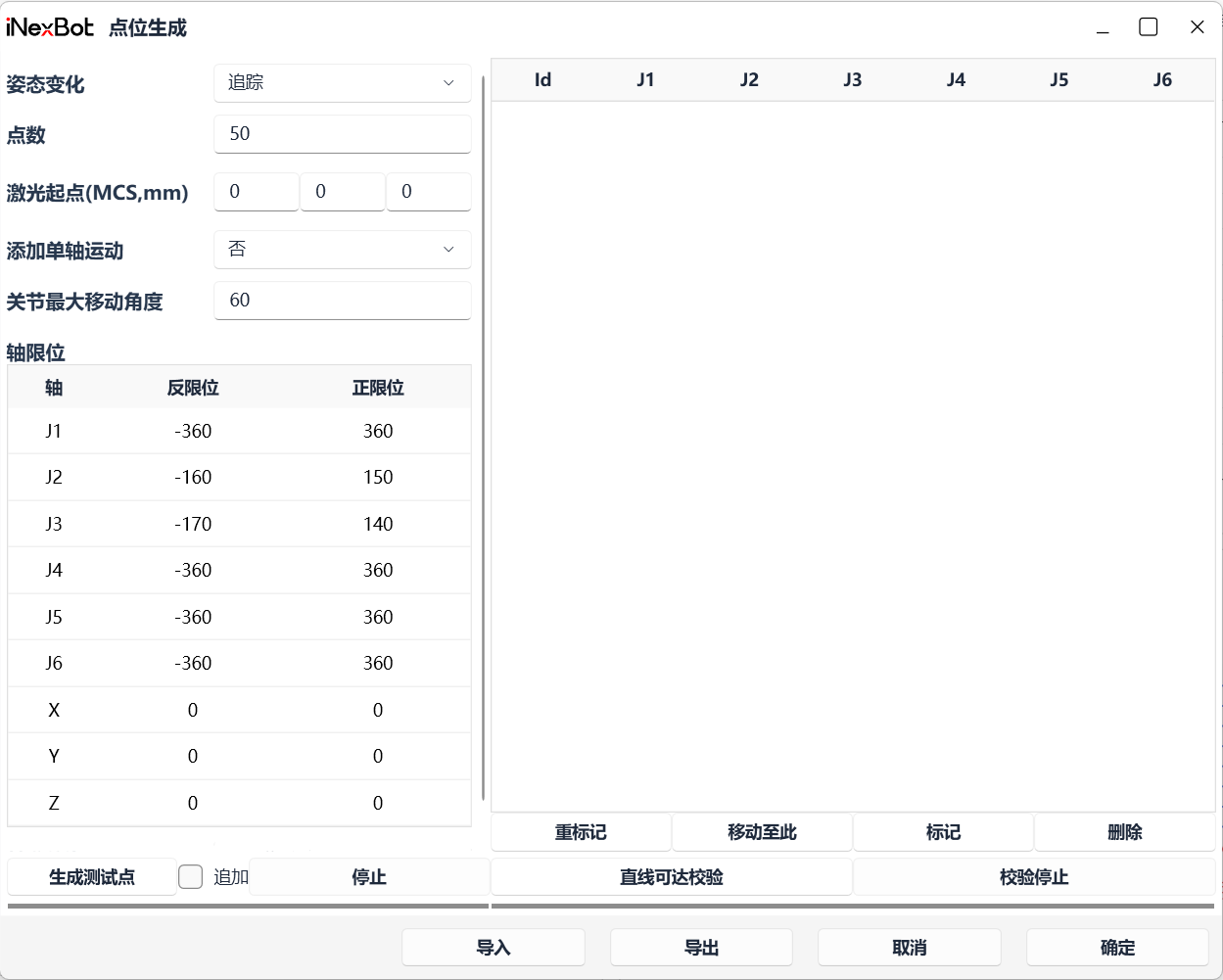
Task: Click the 移动至此 button
Action: click(x=762, y=832)
